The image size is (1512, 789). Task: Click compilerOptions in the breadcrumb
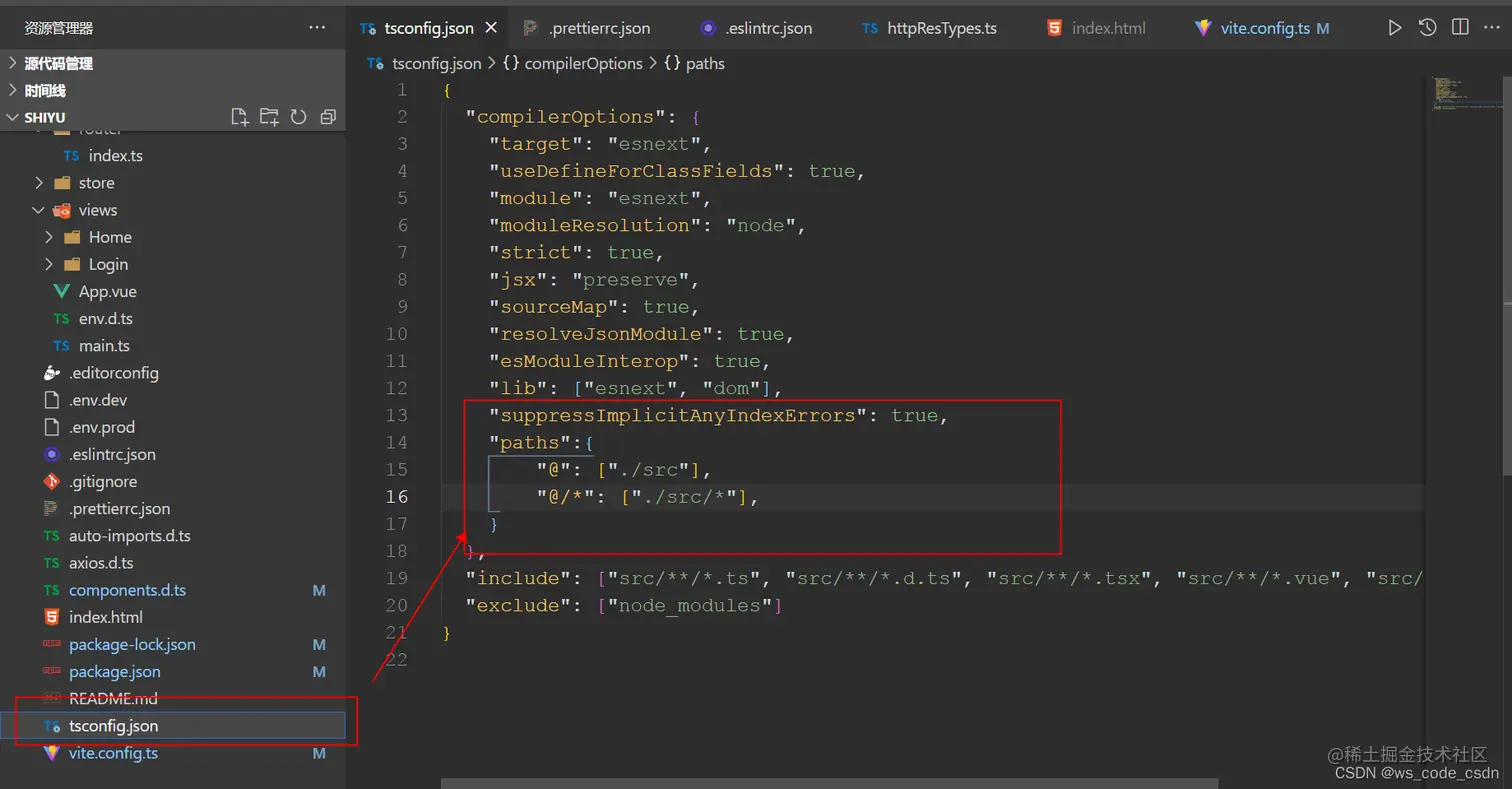coord(584,63)
